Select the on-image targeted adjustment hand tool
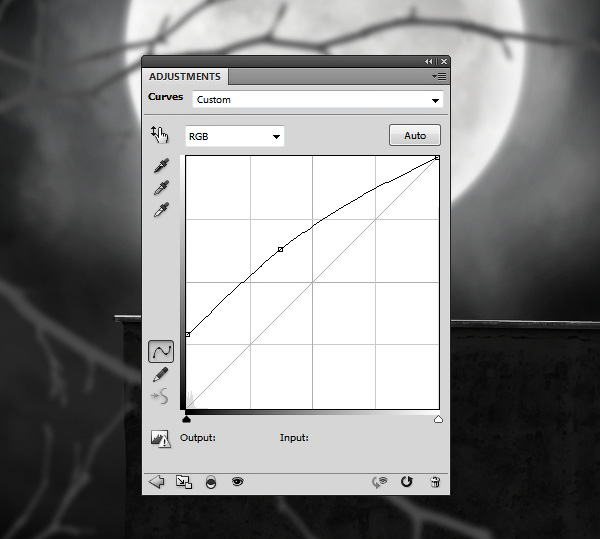600x539 pixels. [160, 135]
